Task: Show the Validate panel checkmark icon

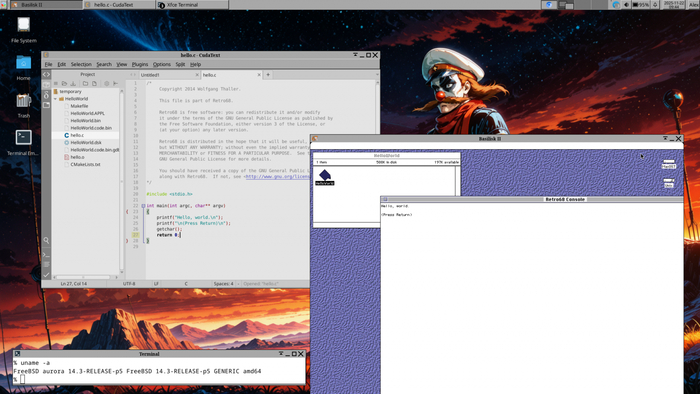Action: point(46,275)
